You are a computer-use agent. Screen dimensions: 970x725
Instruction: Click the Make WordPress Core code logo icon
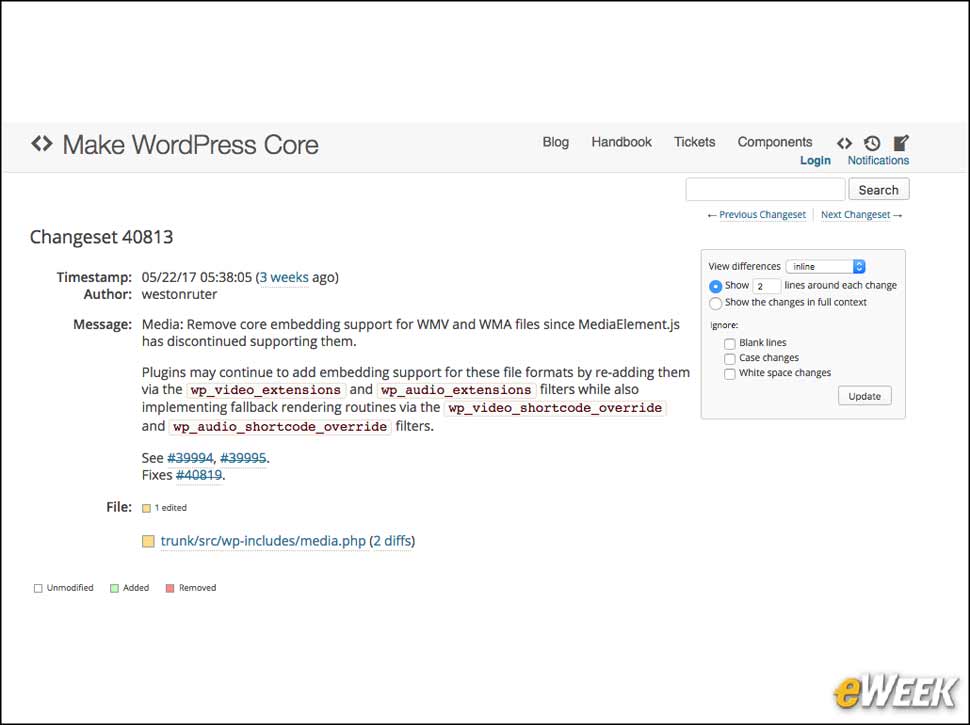pyautogui.click(x=42, y=144)
